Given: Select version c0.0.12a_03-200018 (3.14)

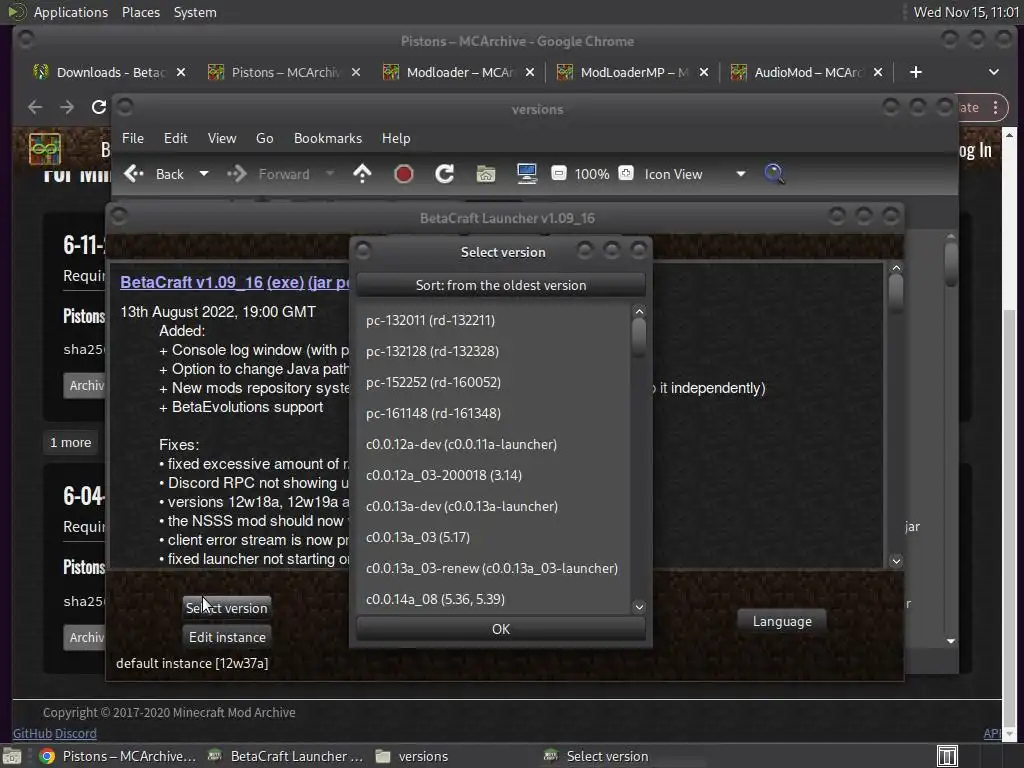Looking at the screenshot, I should 494,475.
